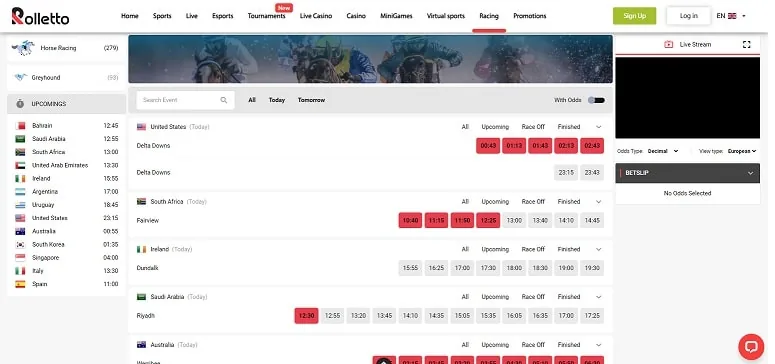This screenshot has width=775, height=364.
Task: Open the Tournaments menu
Action: (266, 16)
